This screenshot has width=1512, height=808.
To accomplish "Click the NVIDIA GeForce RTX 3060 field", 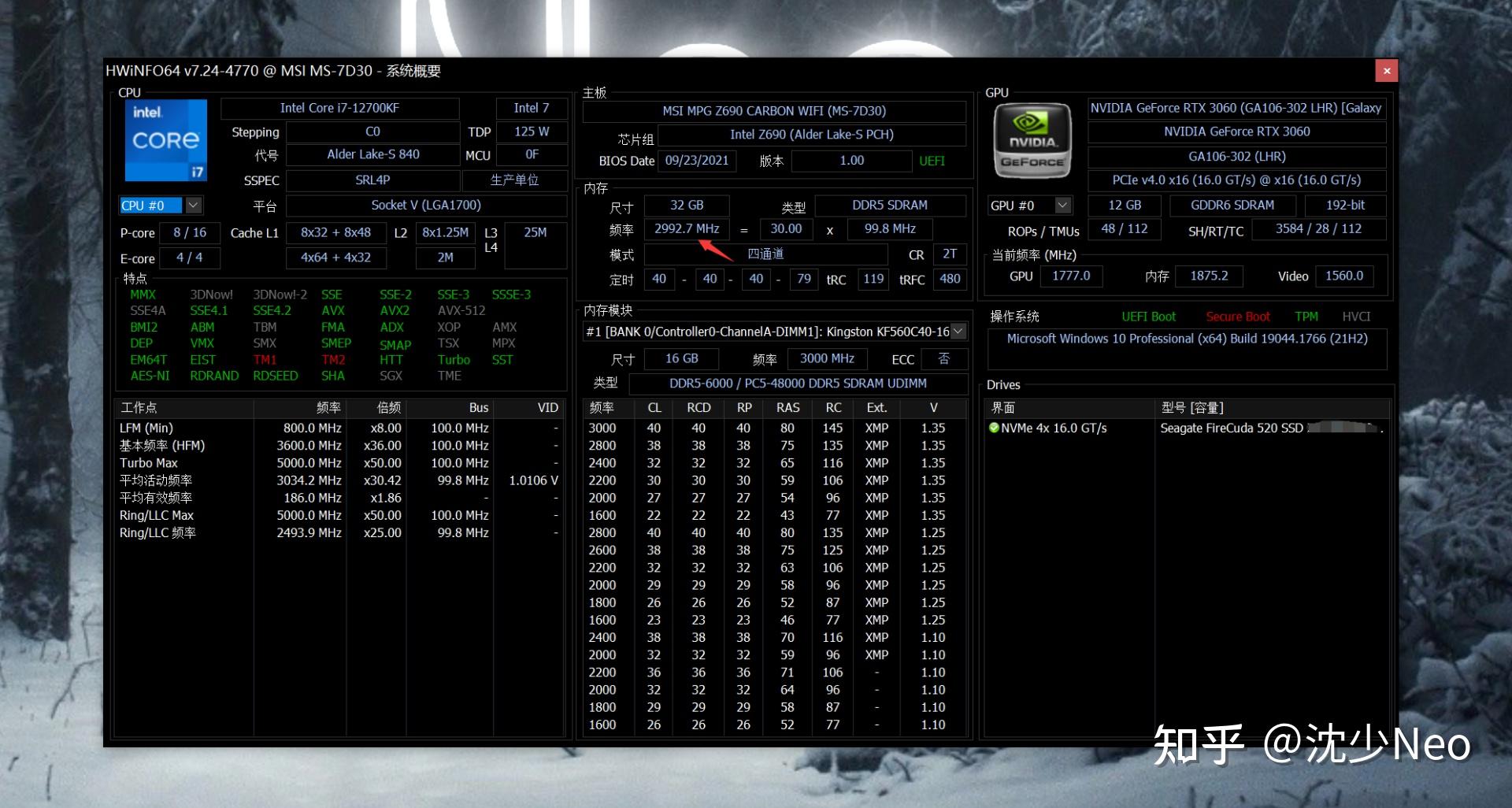I will point(1236,132).
